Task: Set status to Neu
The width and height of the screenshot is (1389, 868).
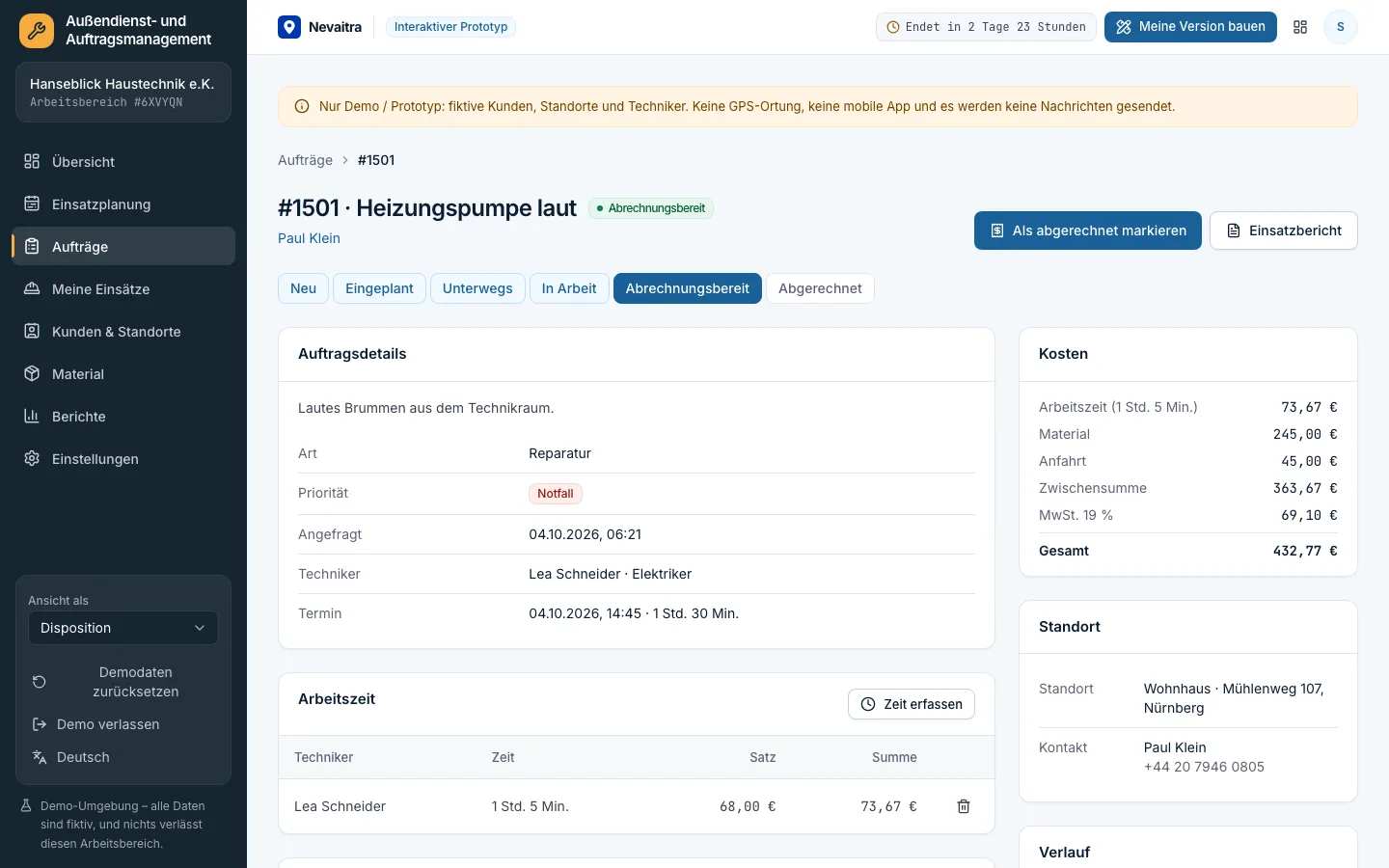Action: (303, 288)
